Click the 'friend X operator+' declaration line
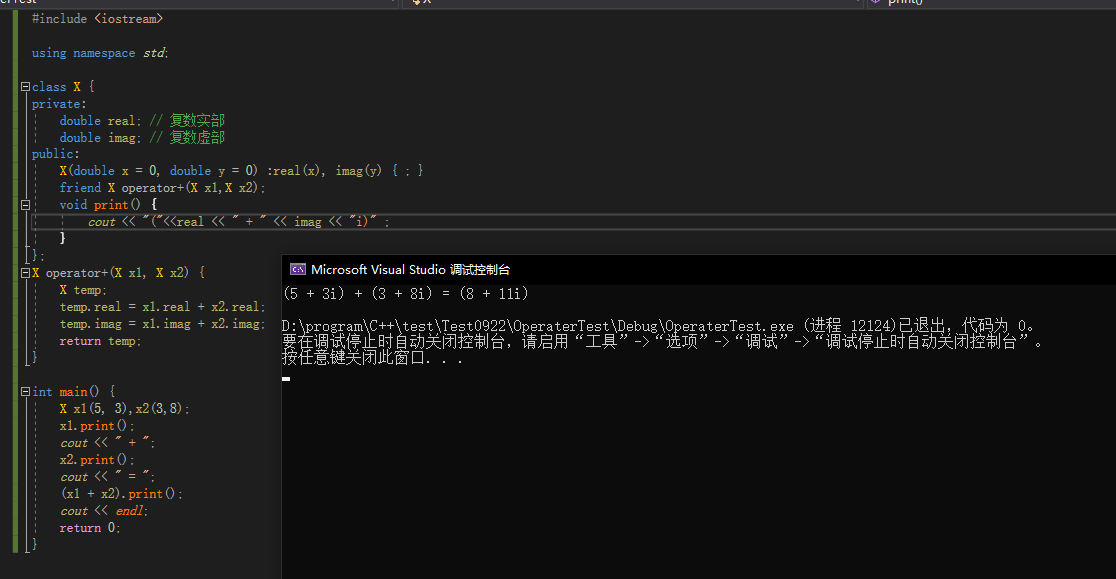The width and height of the screenshot is (1116, 579). click(162, 188)
